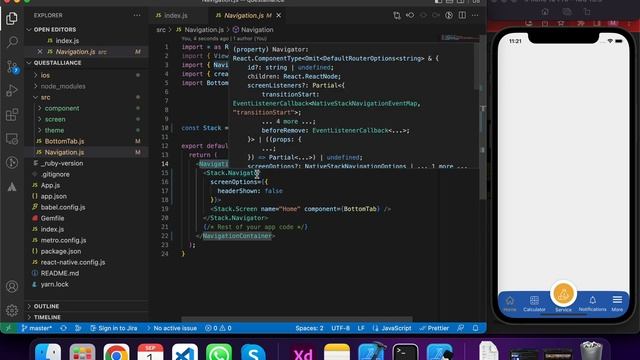Open Manage settings gear

(12, 310)
